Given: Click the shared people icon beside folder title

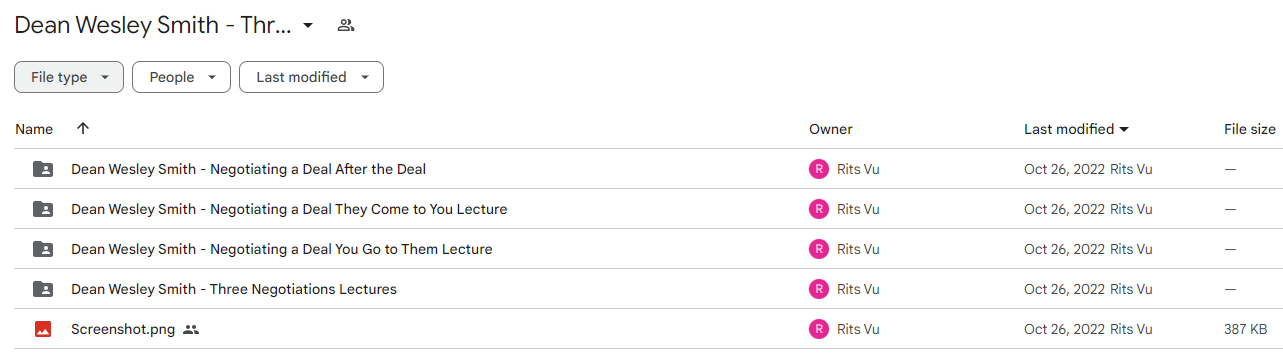Looking at the screenshot, I should tap(346, 25).
